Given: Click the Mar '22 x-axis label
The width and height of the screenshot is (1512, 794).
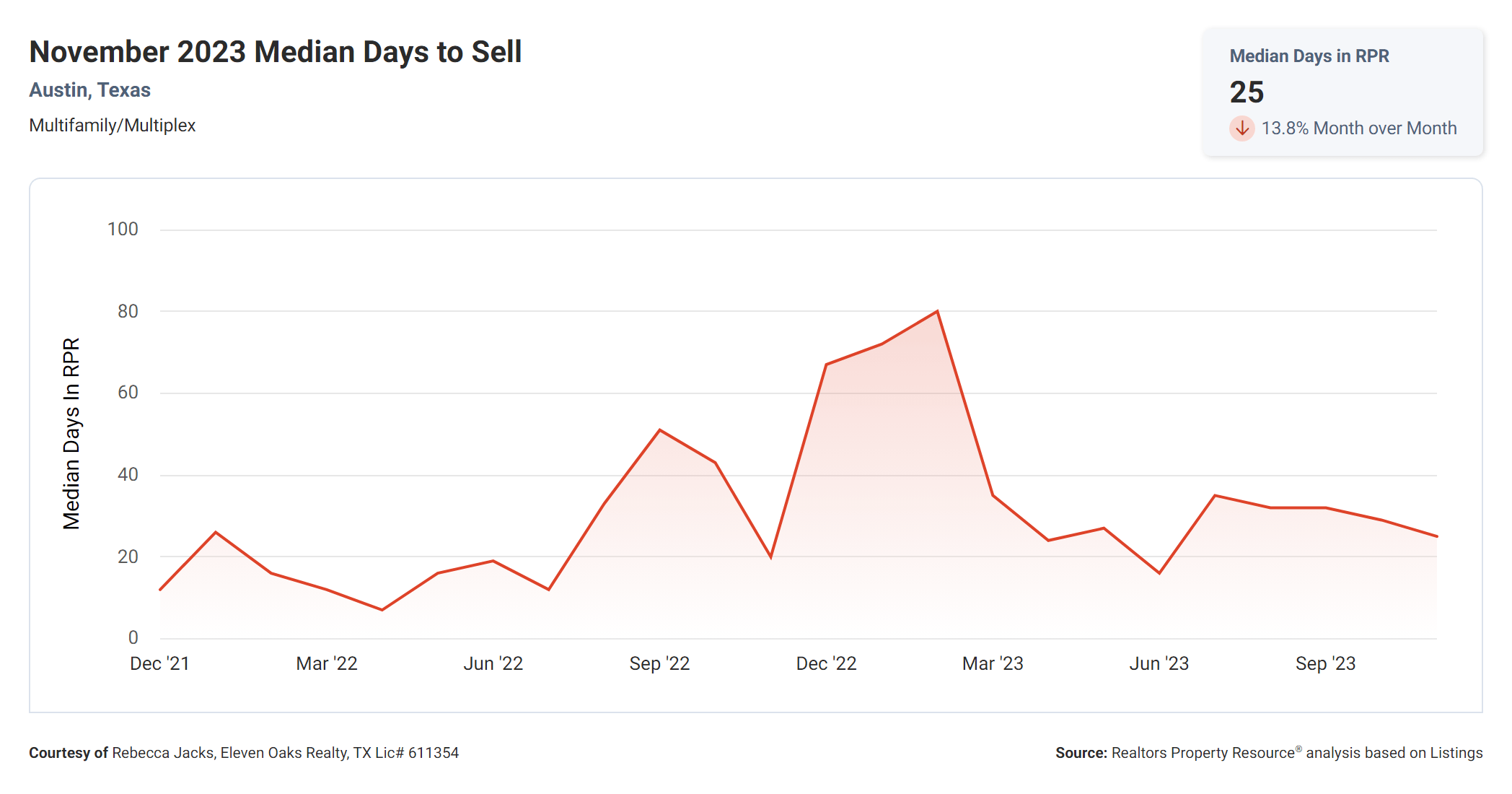Looking at the screenshot, I should click(x=327, y=663).
